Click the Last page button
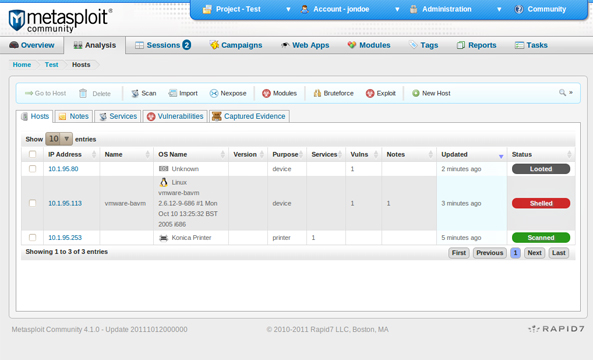 558,253
